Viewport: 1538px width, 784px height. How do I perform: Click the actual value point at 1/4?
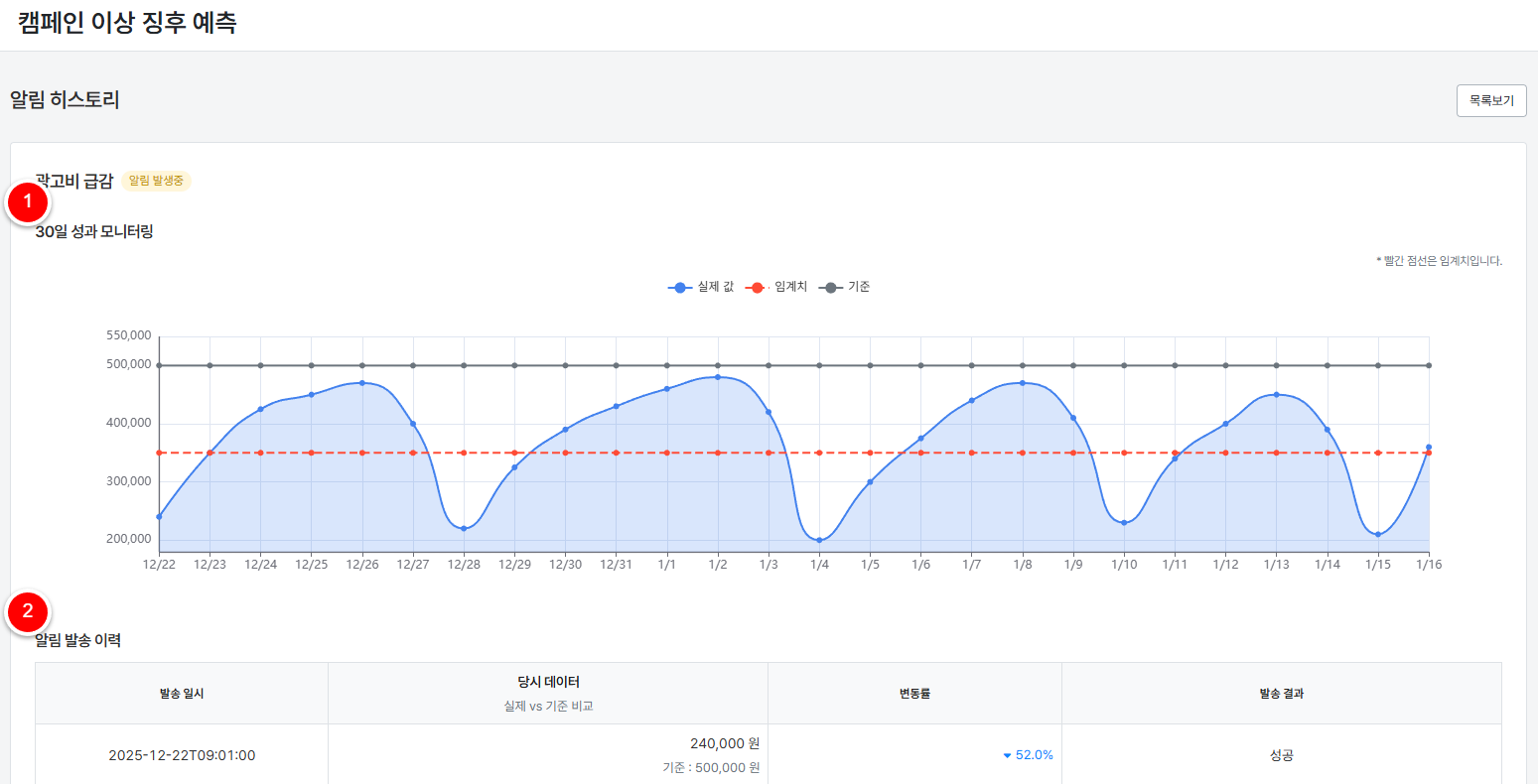point(819,540)
